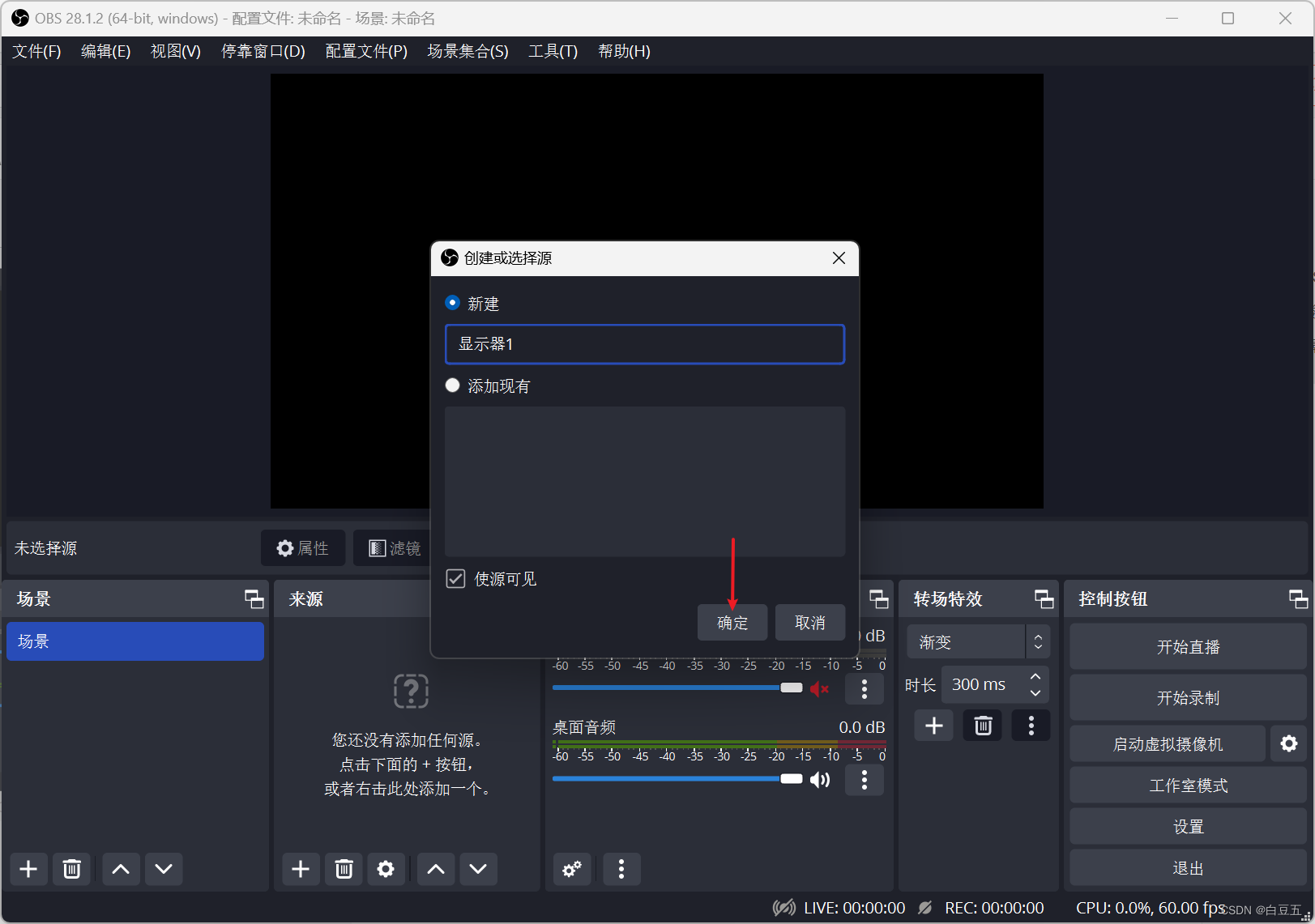
Task: Adjust the 桌面音频 volume slider handle
Action: 791,779
